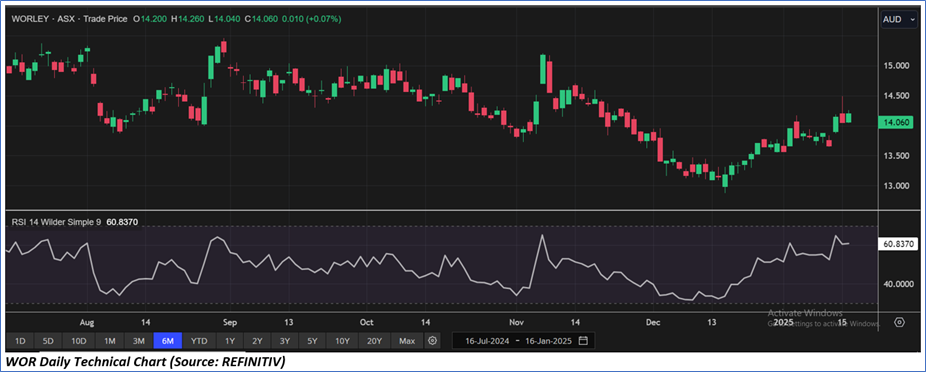Viewport: 926px width, 372px height.
Task: Select the 20Y time range
Action: coord(374,341)
